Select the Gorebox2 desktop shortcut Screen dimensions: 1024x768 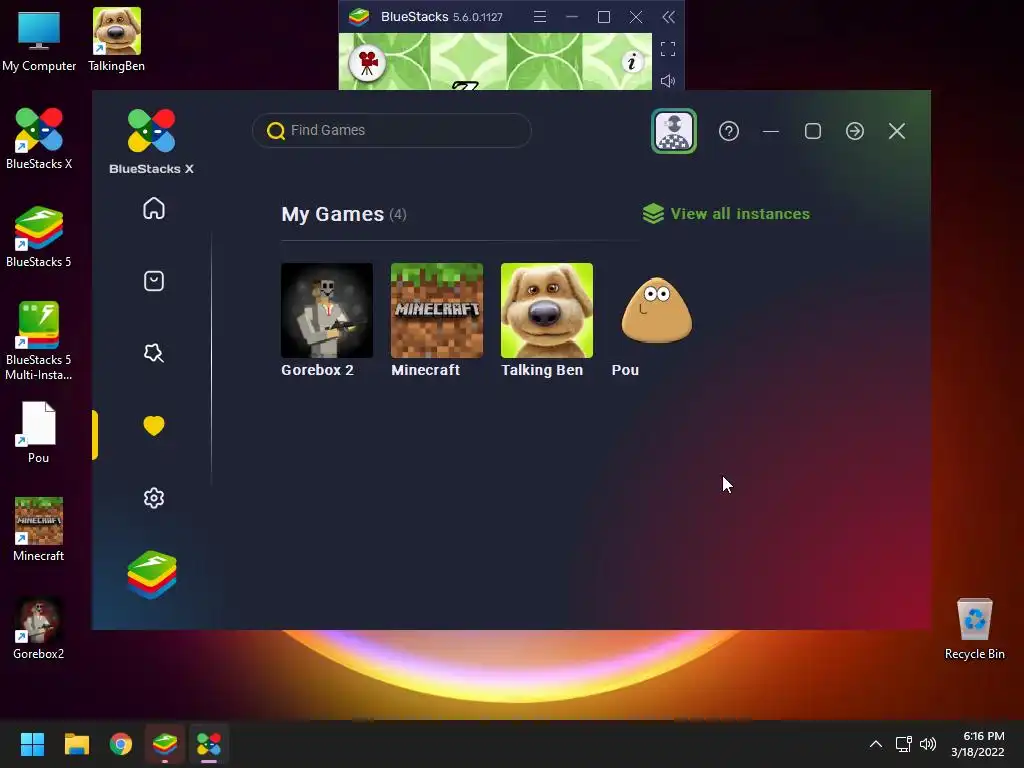[x=39, y=628]
